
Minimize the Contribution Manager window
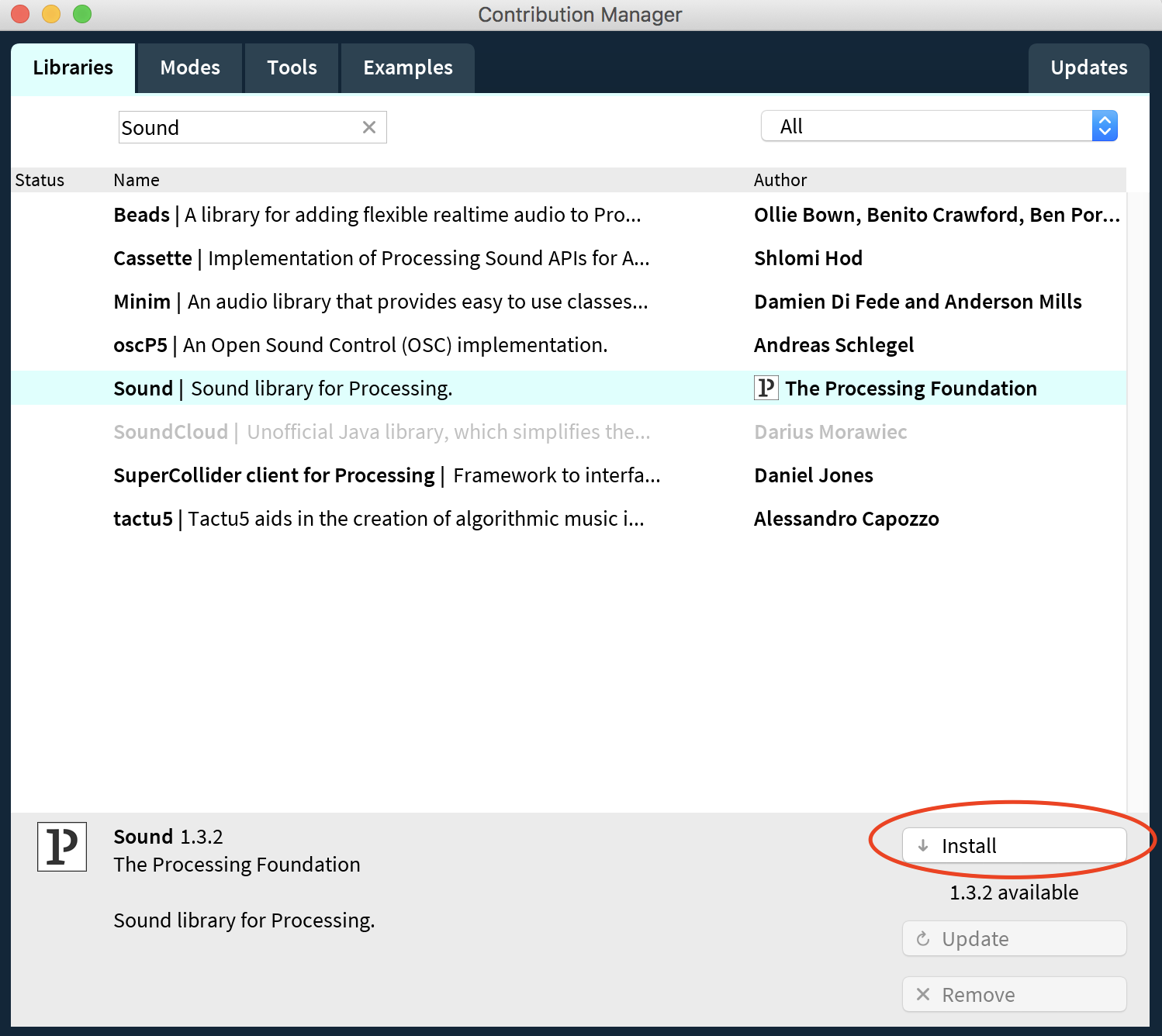click(51, 14)
